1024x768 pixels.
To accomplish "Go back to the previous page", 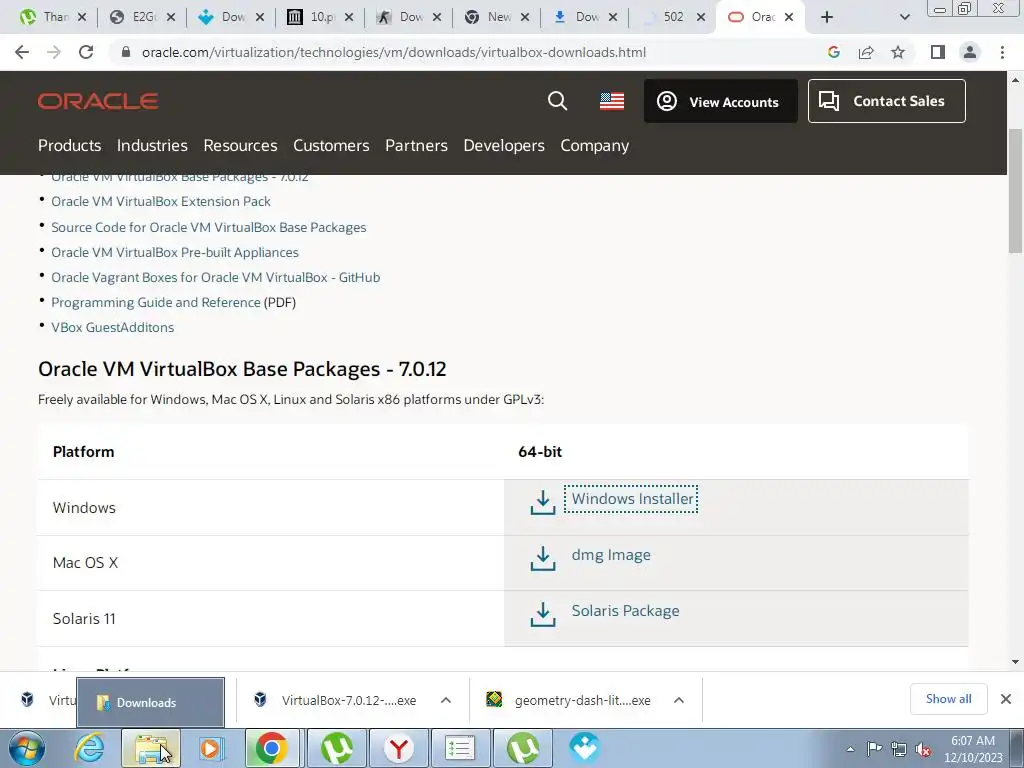I will tap(22, 52).
